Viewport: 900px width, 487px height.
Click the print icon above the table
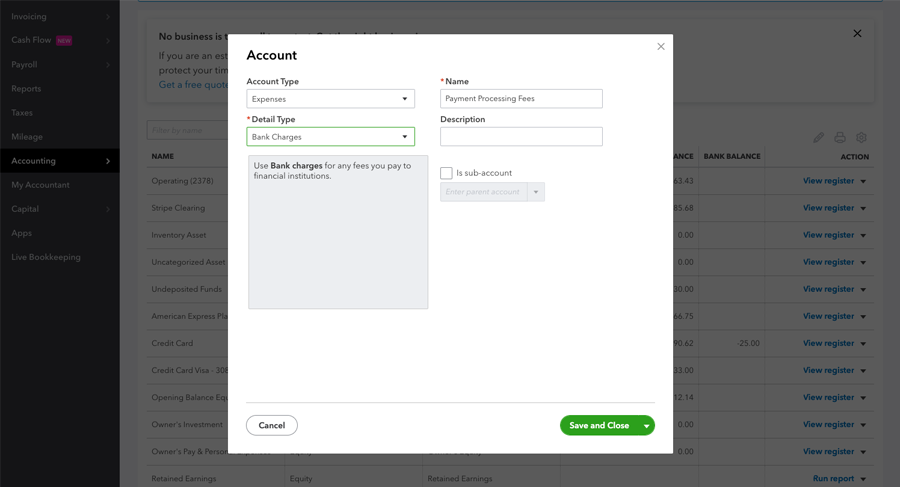[840, 138]
